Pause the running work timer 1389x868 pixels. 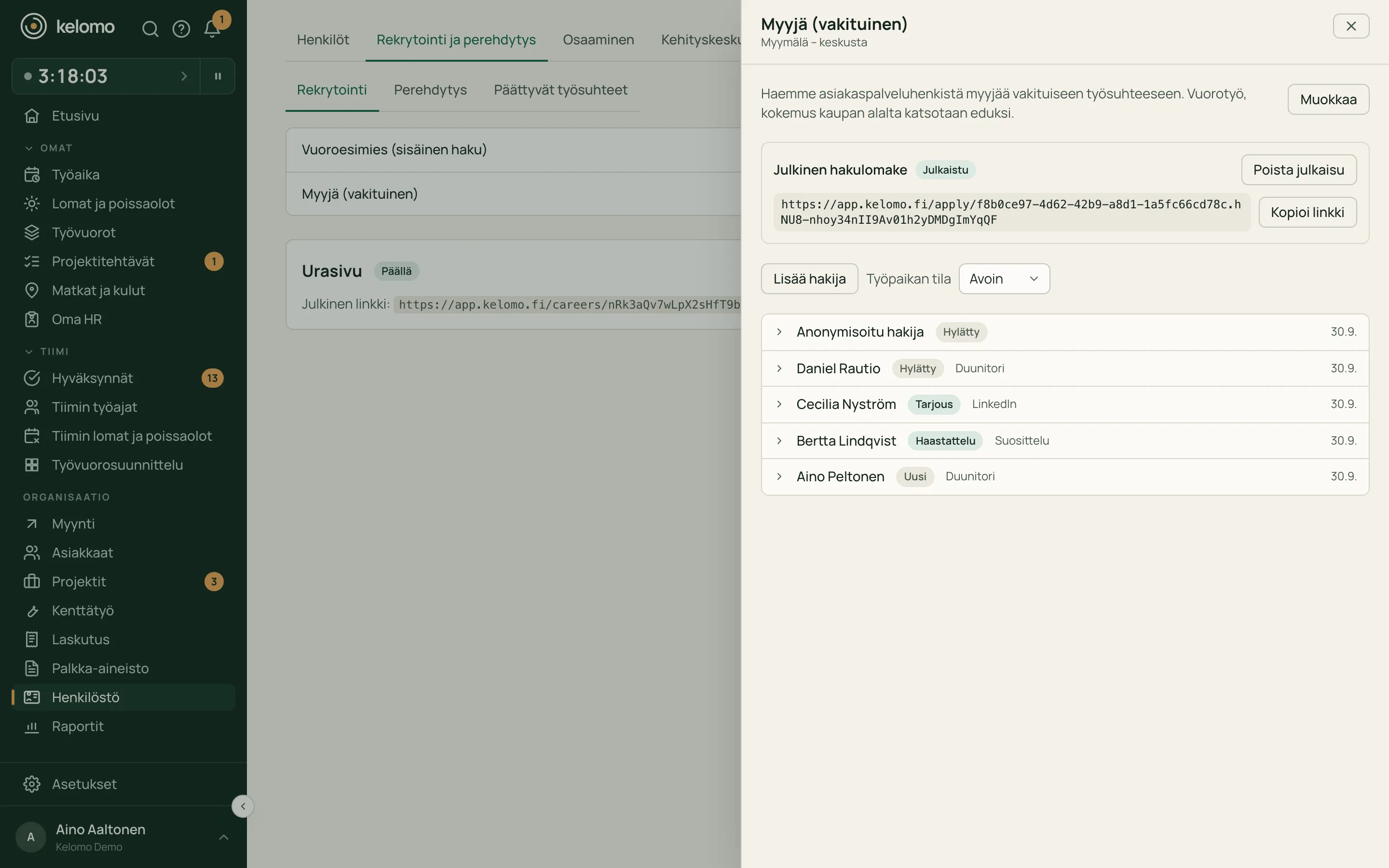(218, 76)
